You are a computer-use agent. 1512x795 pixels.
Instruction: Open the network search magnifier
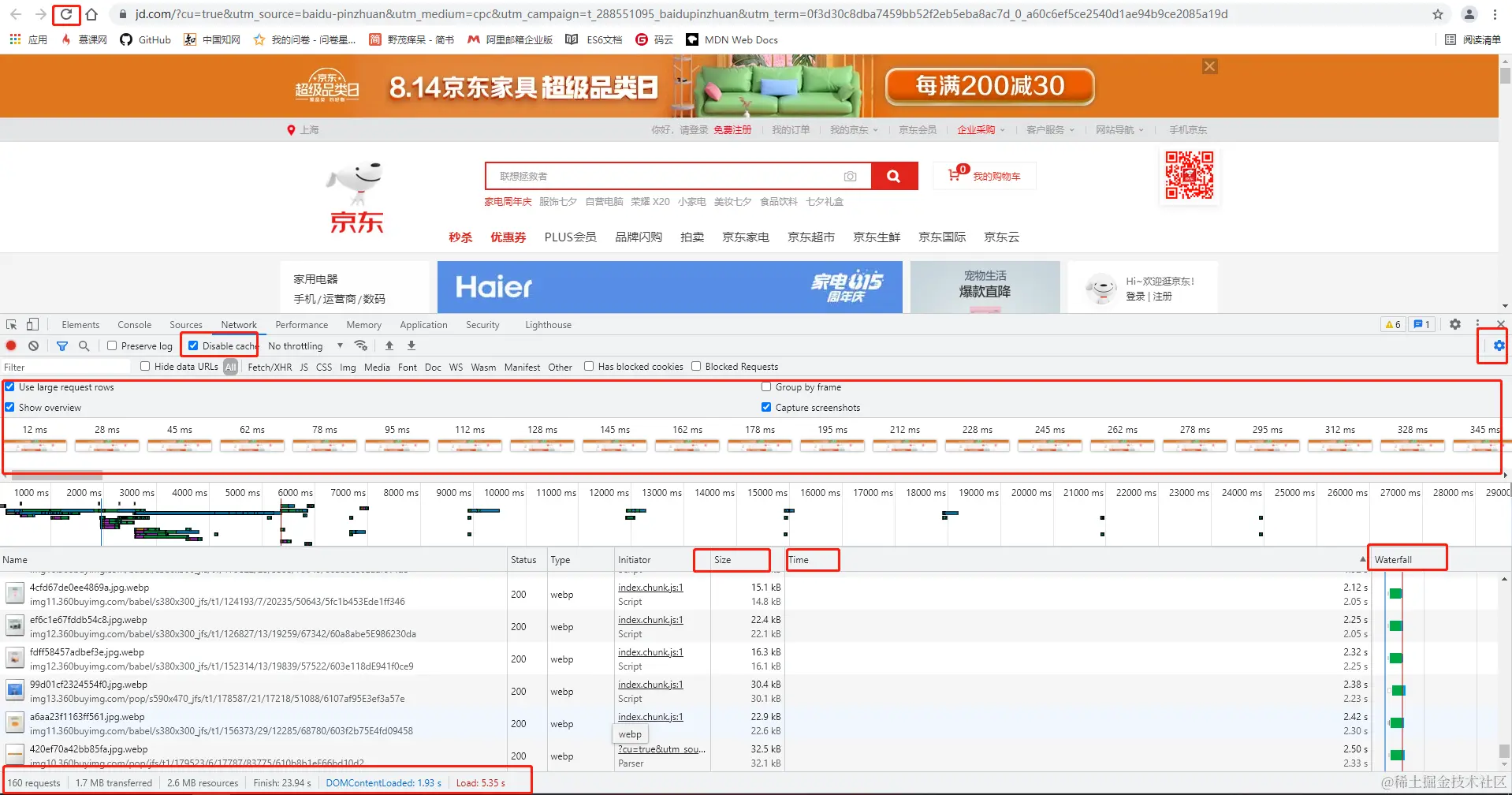[84, 345]
